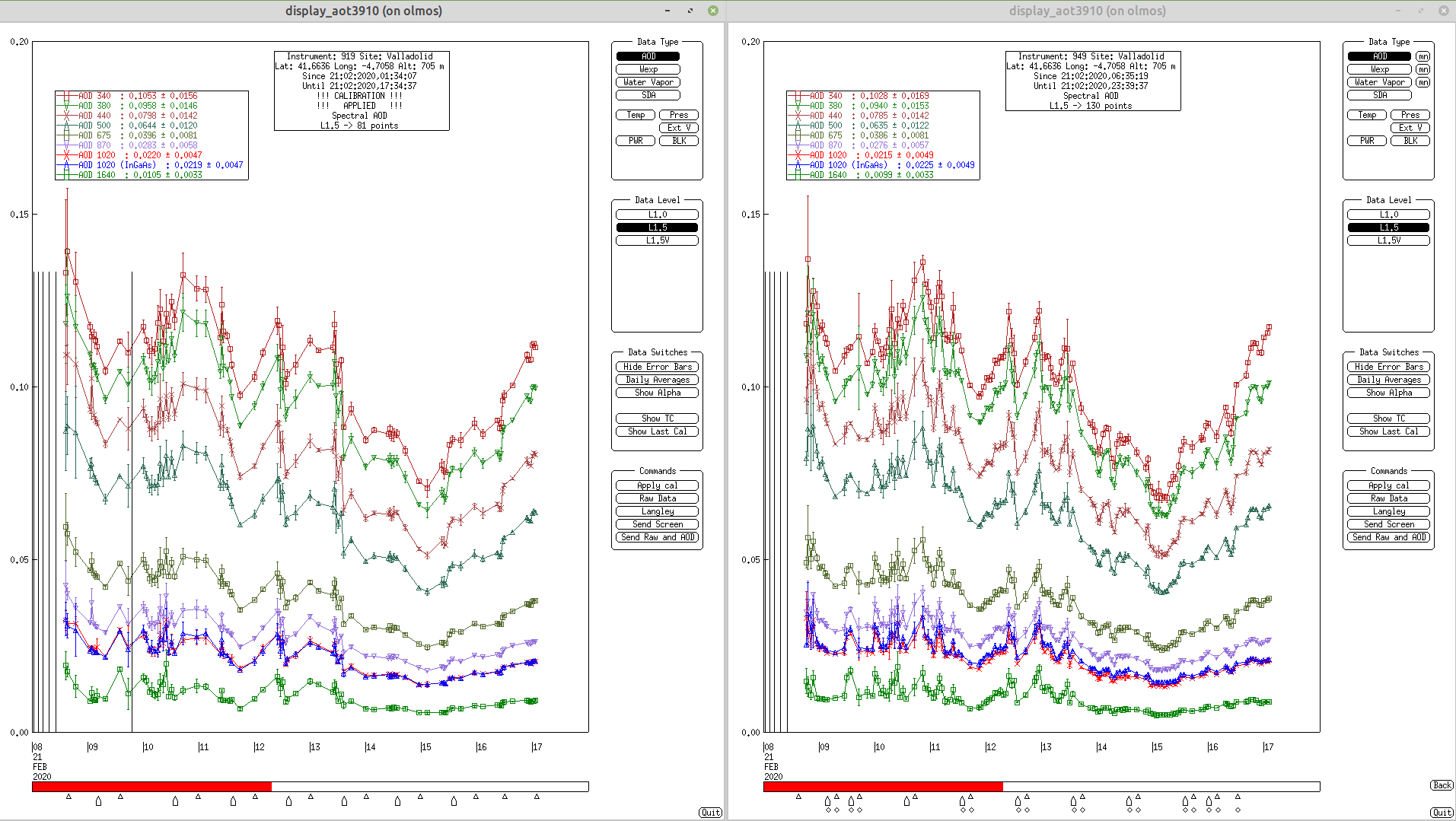1456x821 pixels.
Task: Select SDA data type in right window
Action: point(1379,95)
